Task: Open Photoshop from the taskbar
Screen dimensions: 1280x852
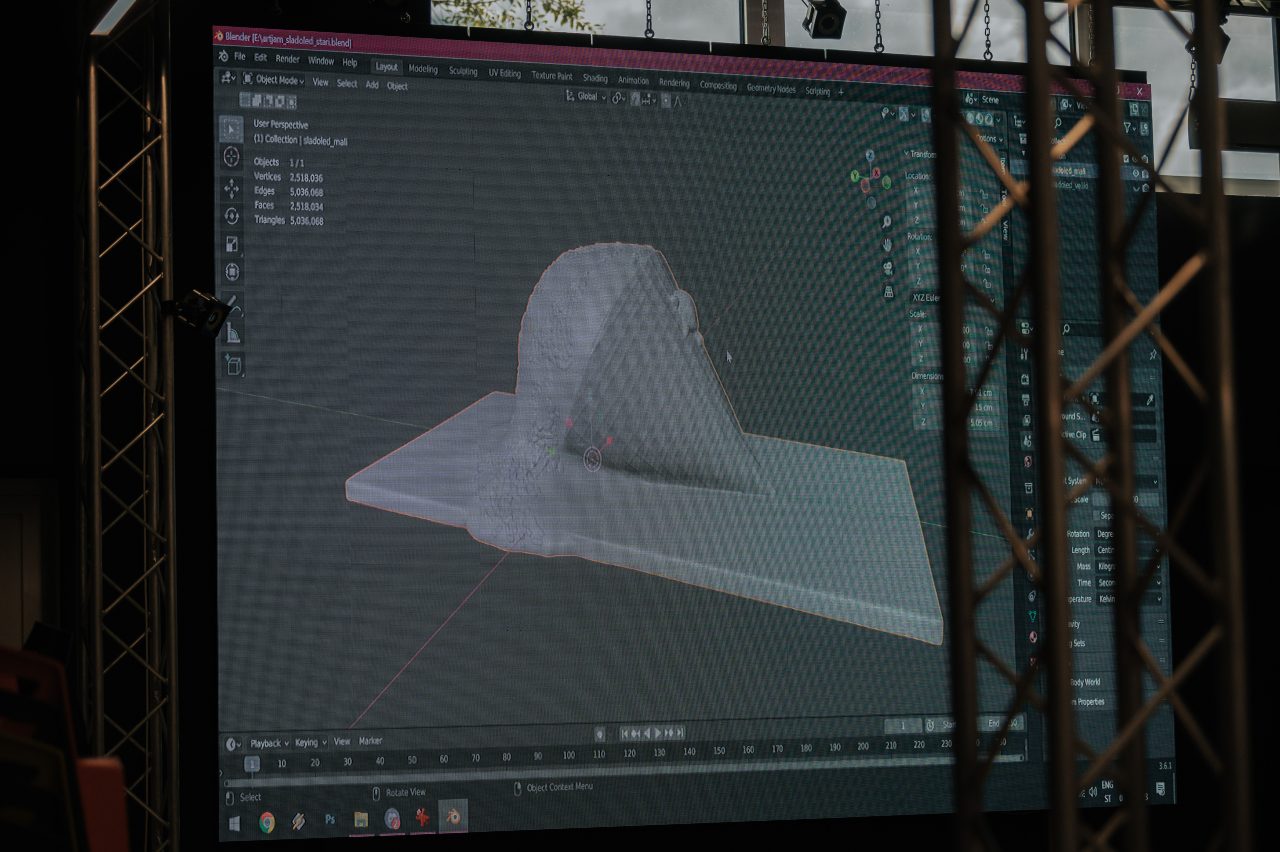Action: [x=329, y=820]
